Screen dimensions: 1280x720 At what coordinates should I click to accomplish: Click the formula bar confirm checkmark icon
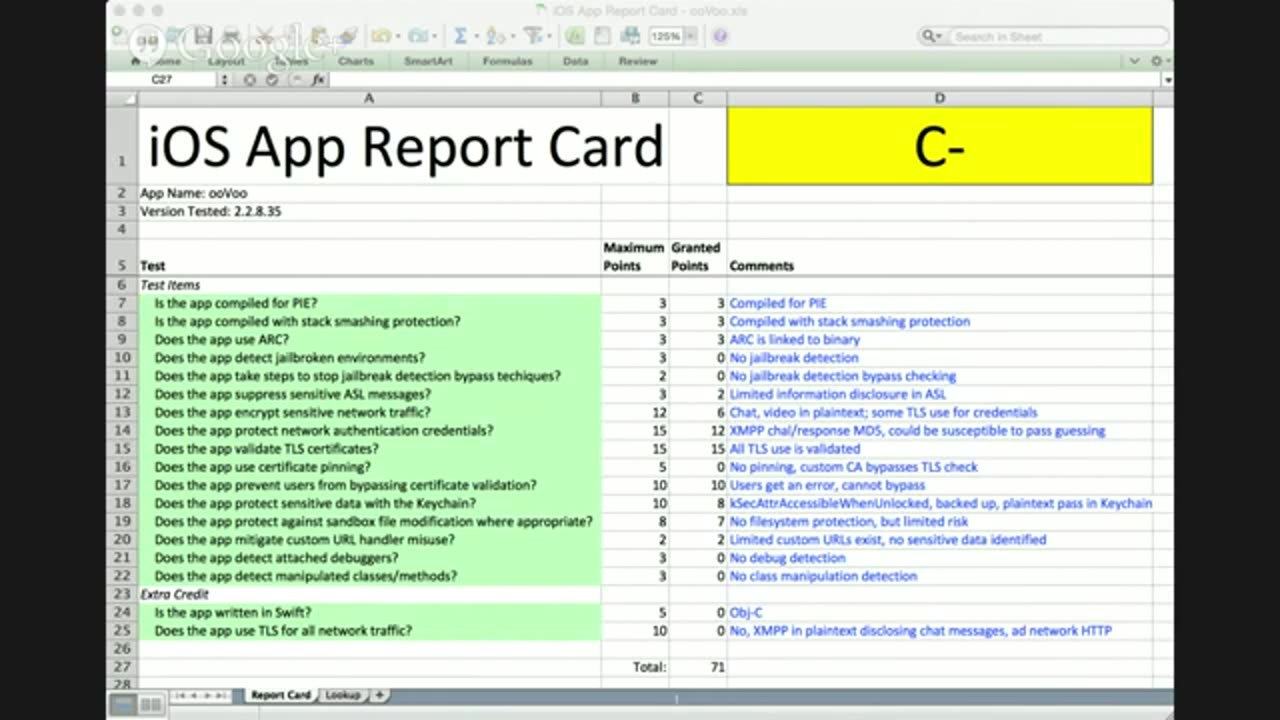tap(272, 79)
